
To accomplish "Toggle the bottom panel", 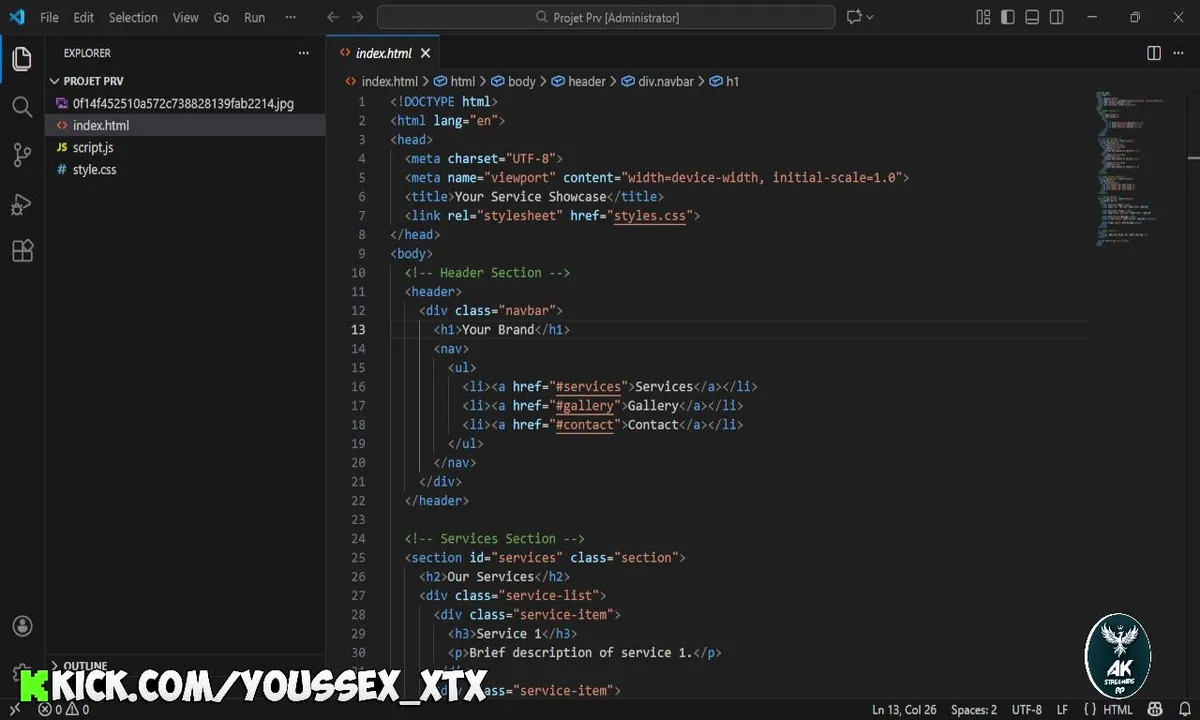I will tap(1032, 17).
